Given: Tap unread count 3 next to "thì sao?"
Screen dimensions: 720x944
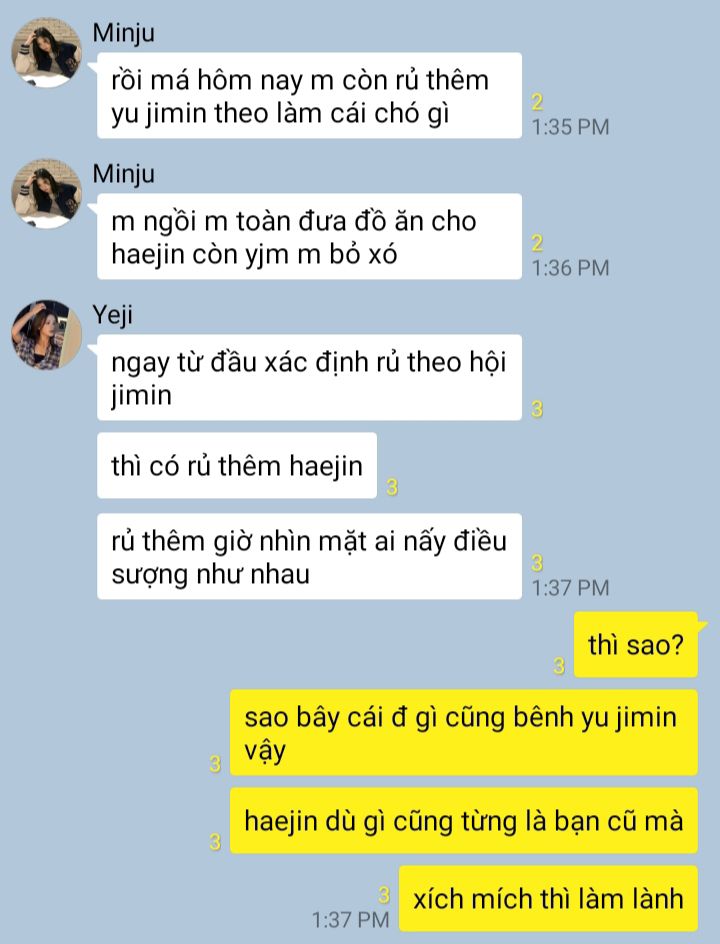Looking at the screenshot, I should [559, 666].
